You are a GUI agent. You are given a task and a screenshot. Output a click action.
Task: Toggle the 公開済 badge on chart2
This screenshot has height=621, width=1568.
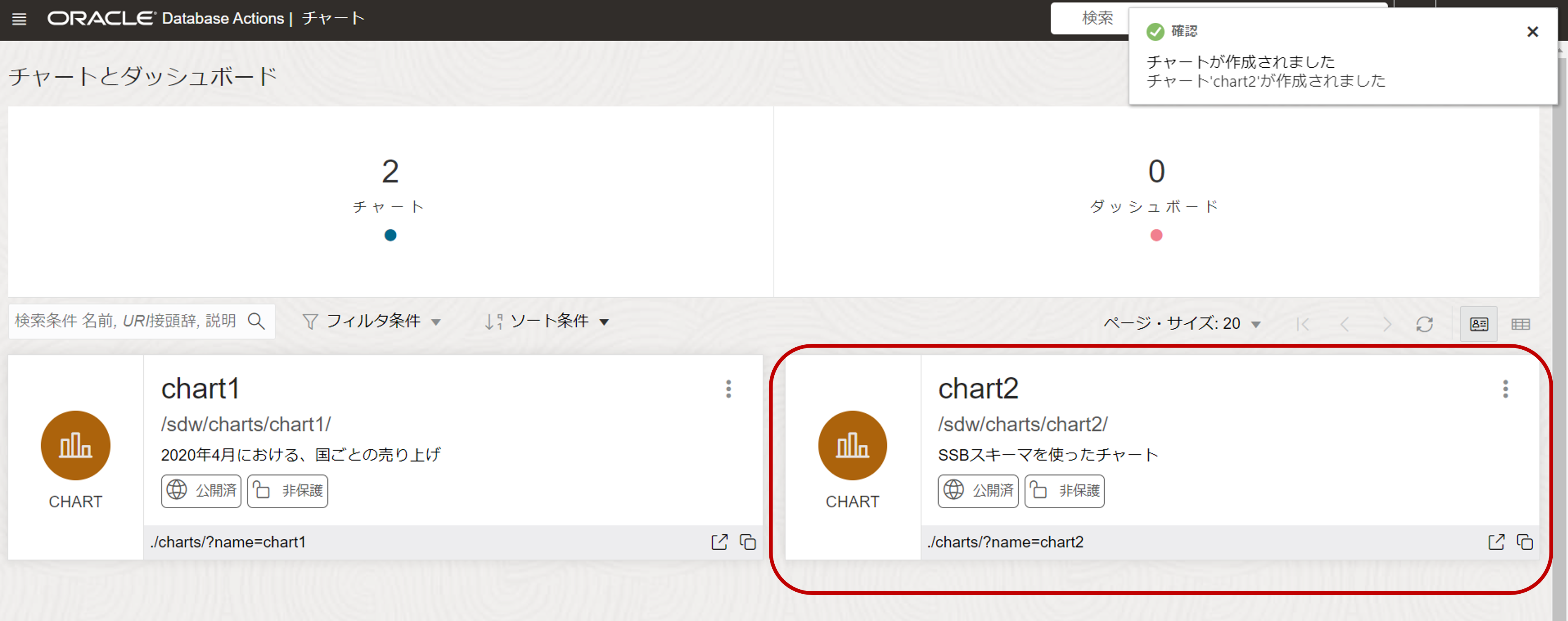click(x=978, y=491)
